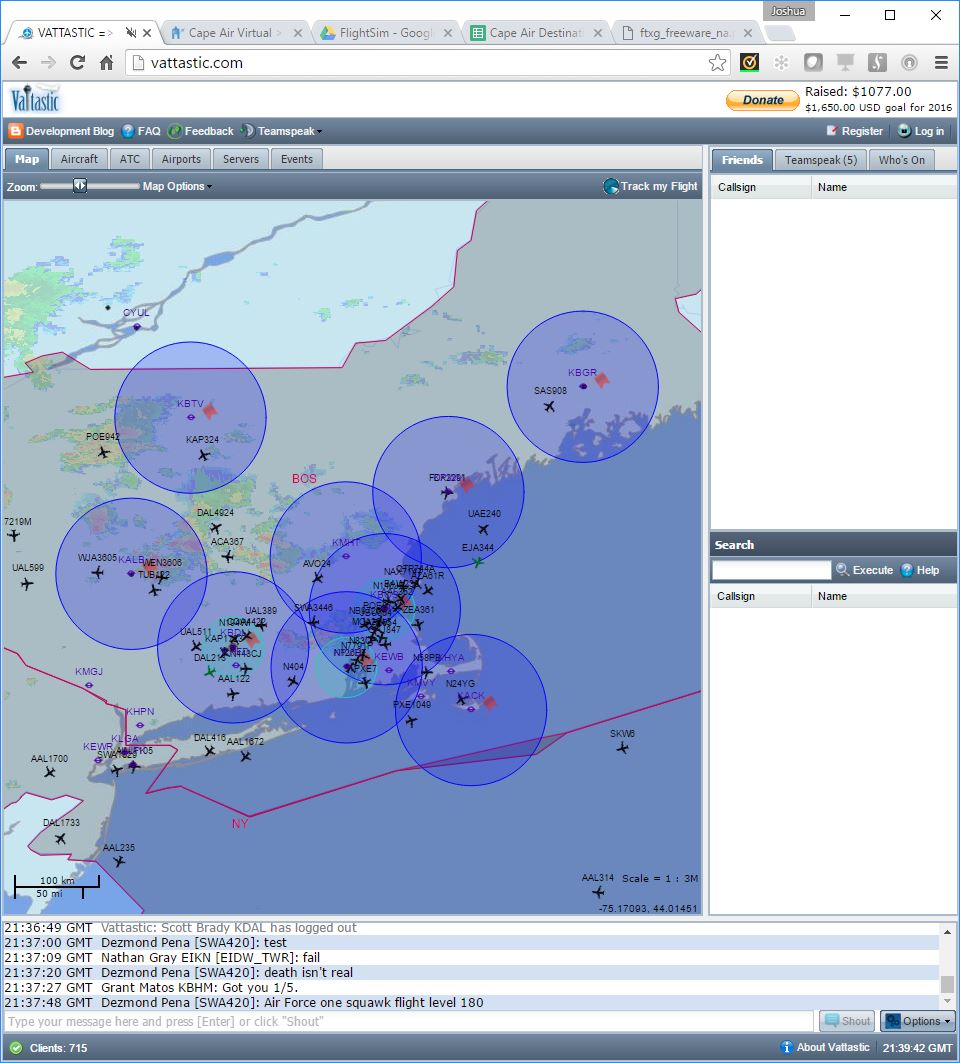Click the AAL314 aircraft icon

pos(598,892)
